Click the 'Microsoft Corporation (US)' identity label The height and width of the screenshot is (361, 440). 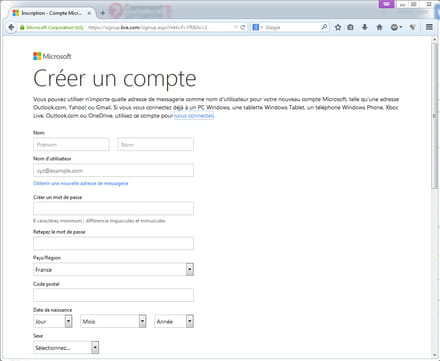(x=55, y=27)
